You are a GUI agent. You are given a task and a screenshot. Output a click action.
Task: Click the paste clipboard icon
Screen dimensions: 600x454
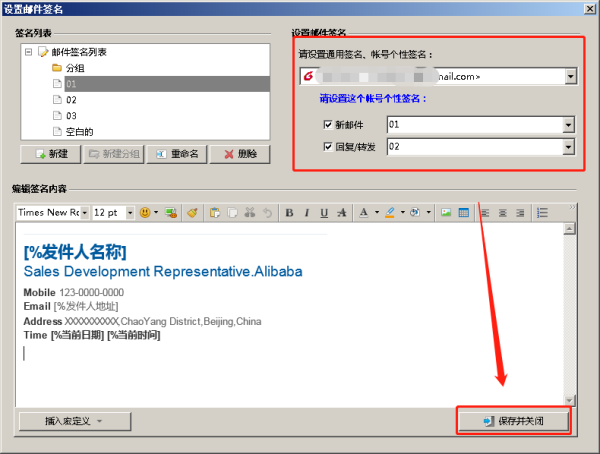coord(215,212)
